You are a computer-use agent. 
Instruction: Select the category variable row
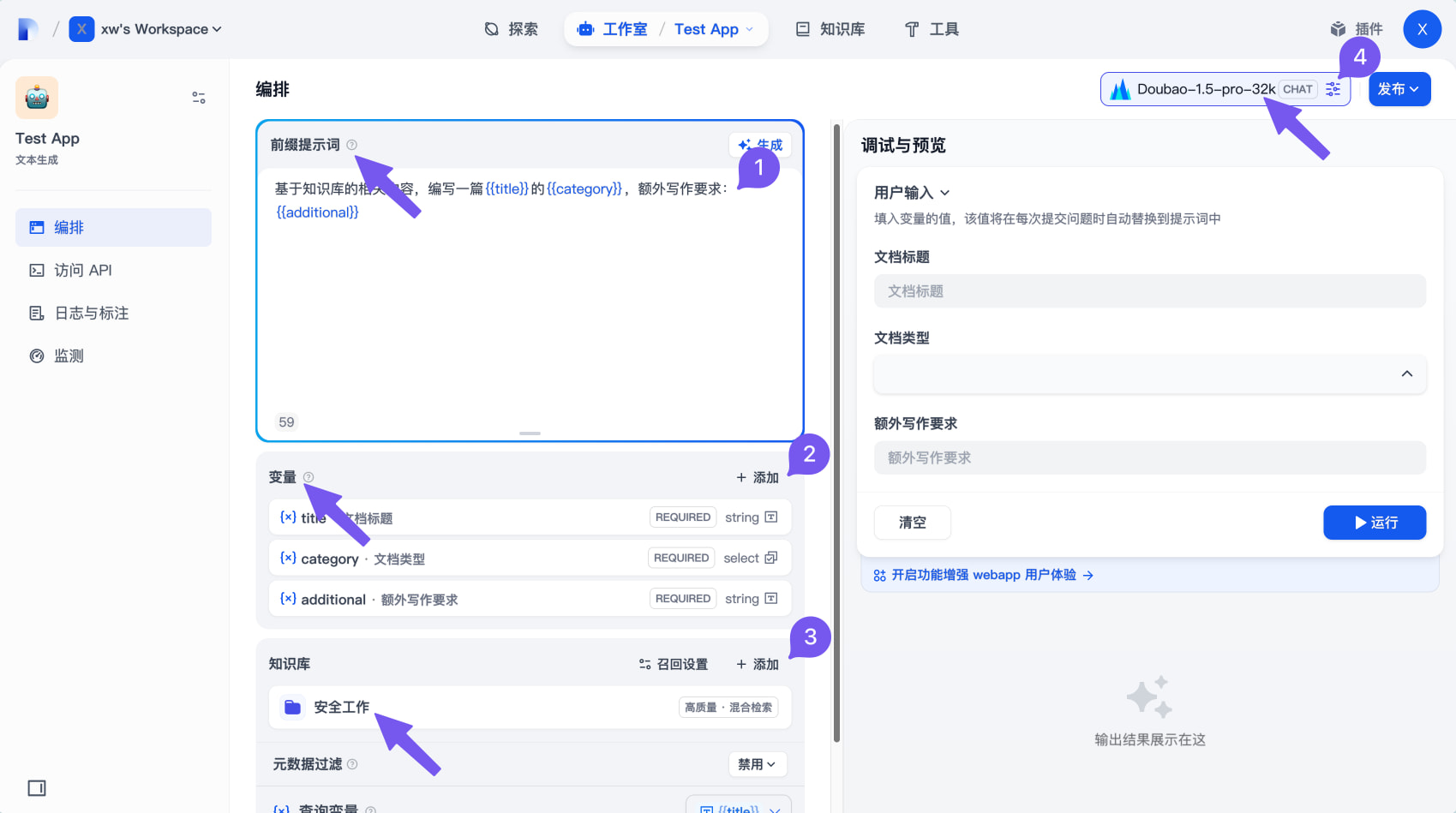(x=530, y=558)
